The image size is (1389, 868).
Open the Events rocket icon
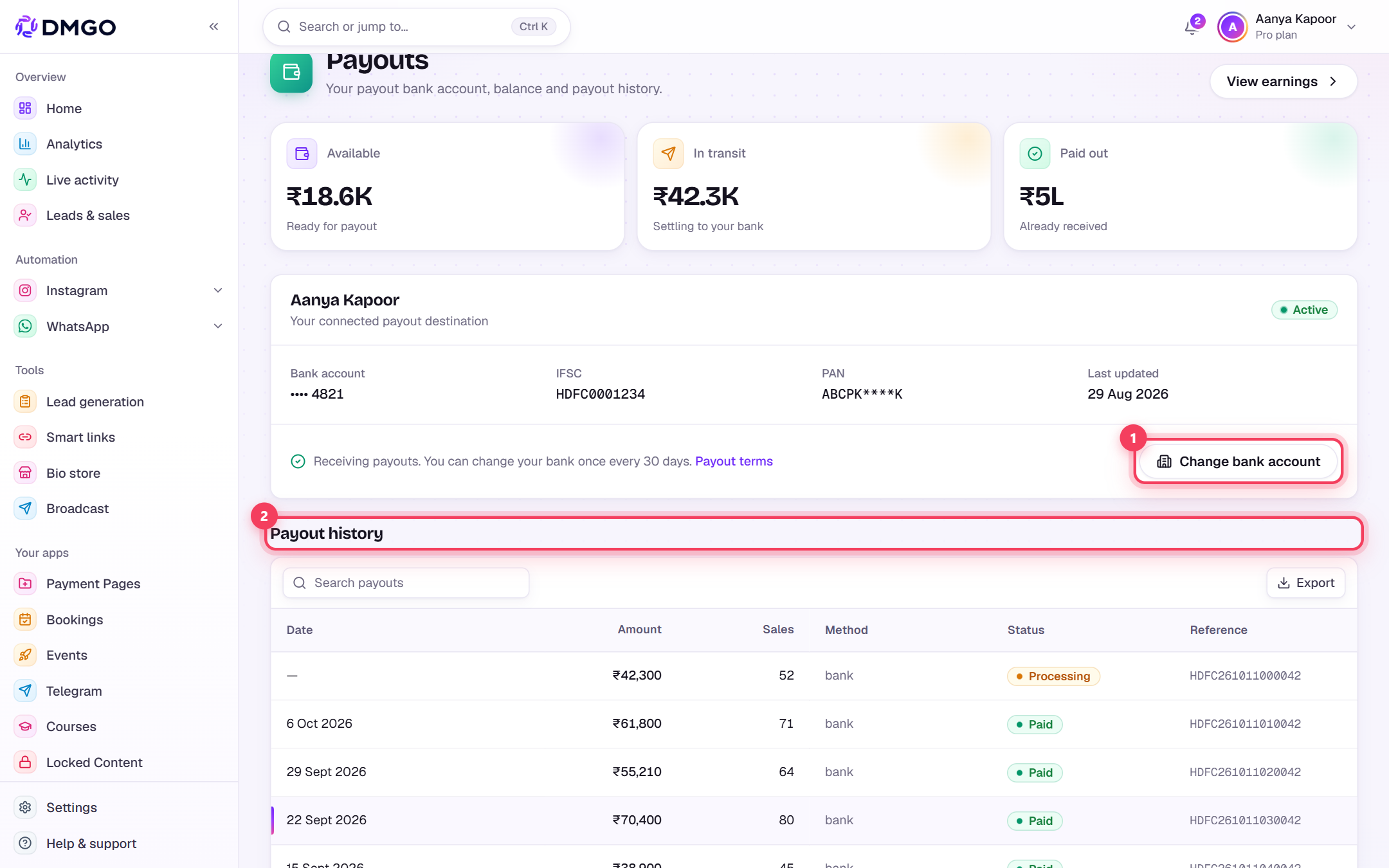[x=25, y=655]
